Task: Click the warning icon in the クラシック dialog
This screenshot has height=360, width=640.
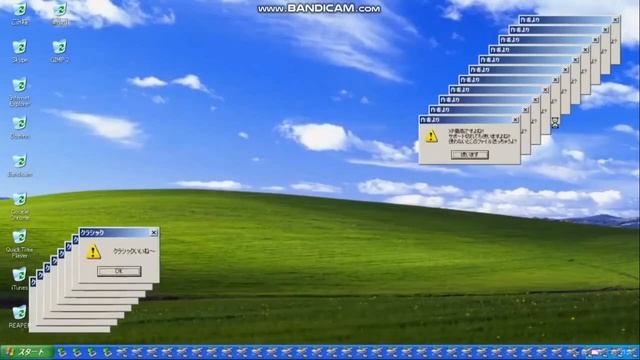Action: [x=93, y=252]
